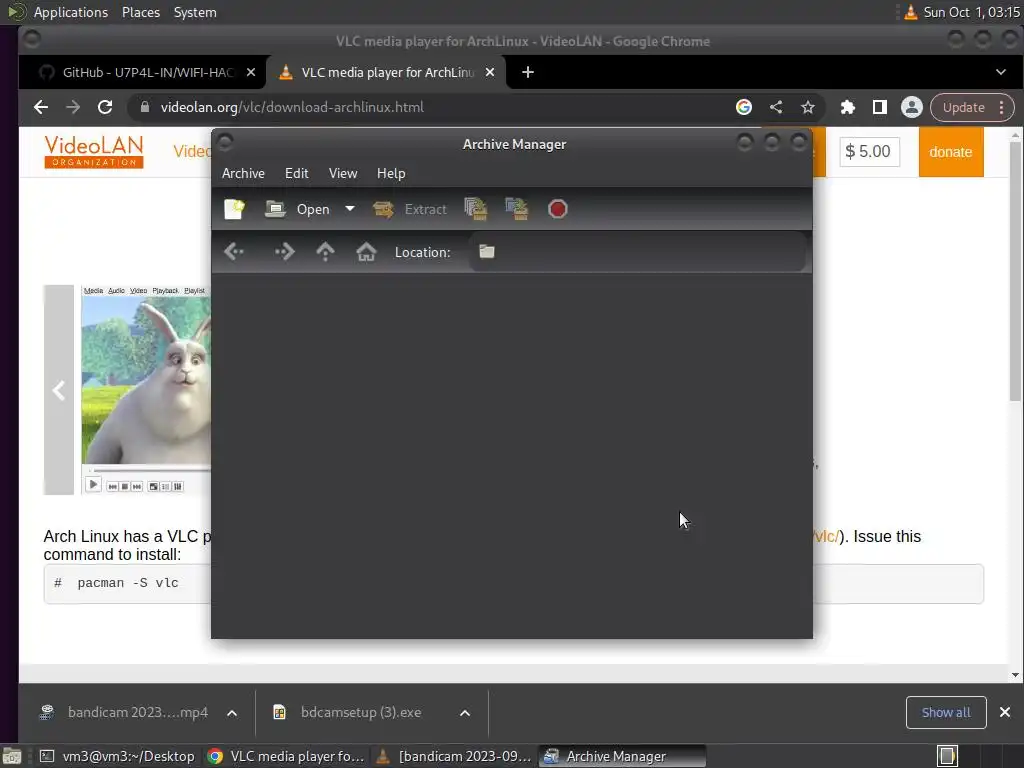Switch to bandicam 2023-09 VLC taskbar entry

455,756
